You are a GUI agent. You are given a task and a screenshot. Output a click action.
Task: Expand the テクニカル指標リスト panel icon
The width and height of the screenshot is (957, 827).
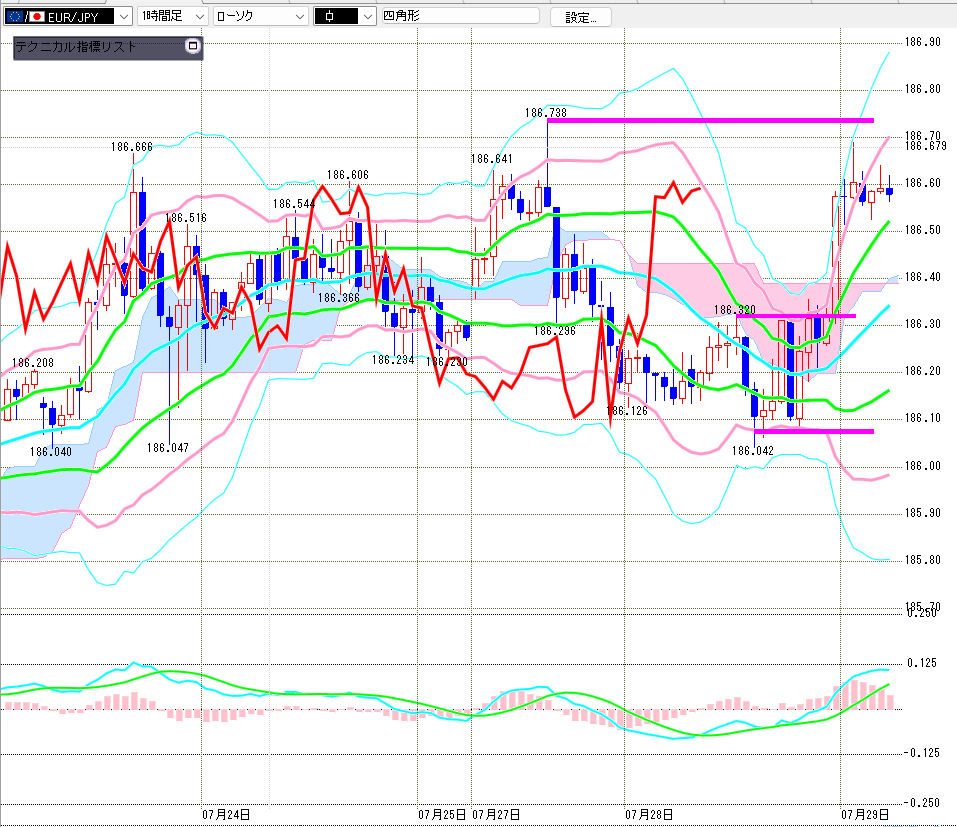[193, 46]
